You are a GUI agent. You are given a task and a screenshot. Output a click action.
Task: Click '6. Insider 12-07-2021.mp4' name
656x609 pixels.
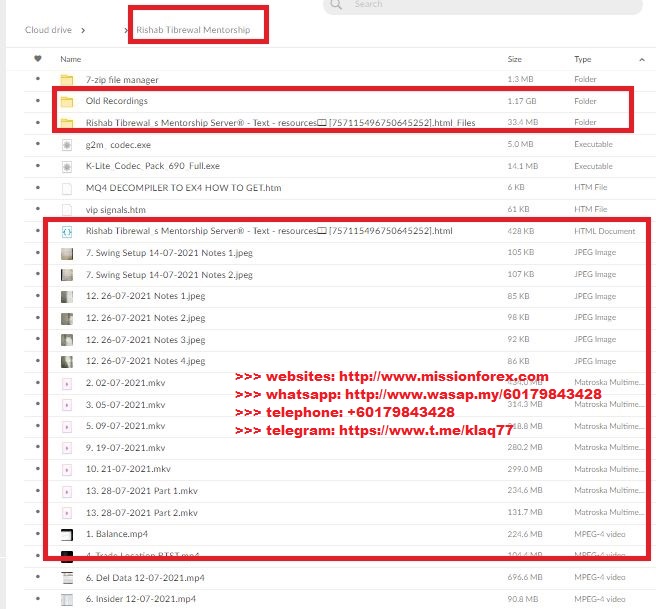pos(141,599)
